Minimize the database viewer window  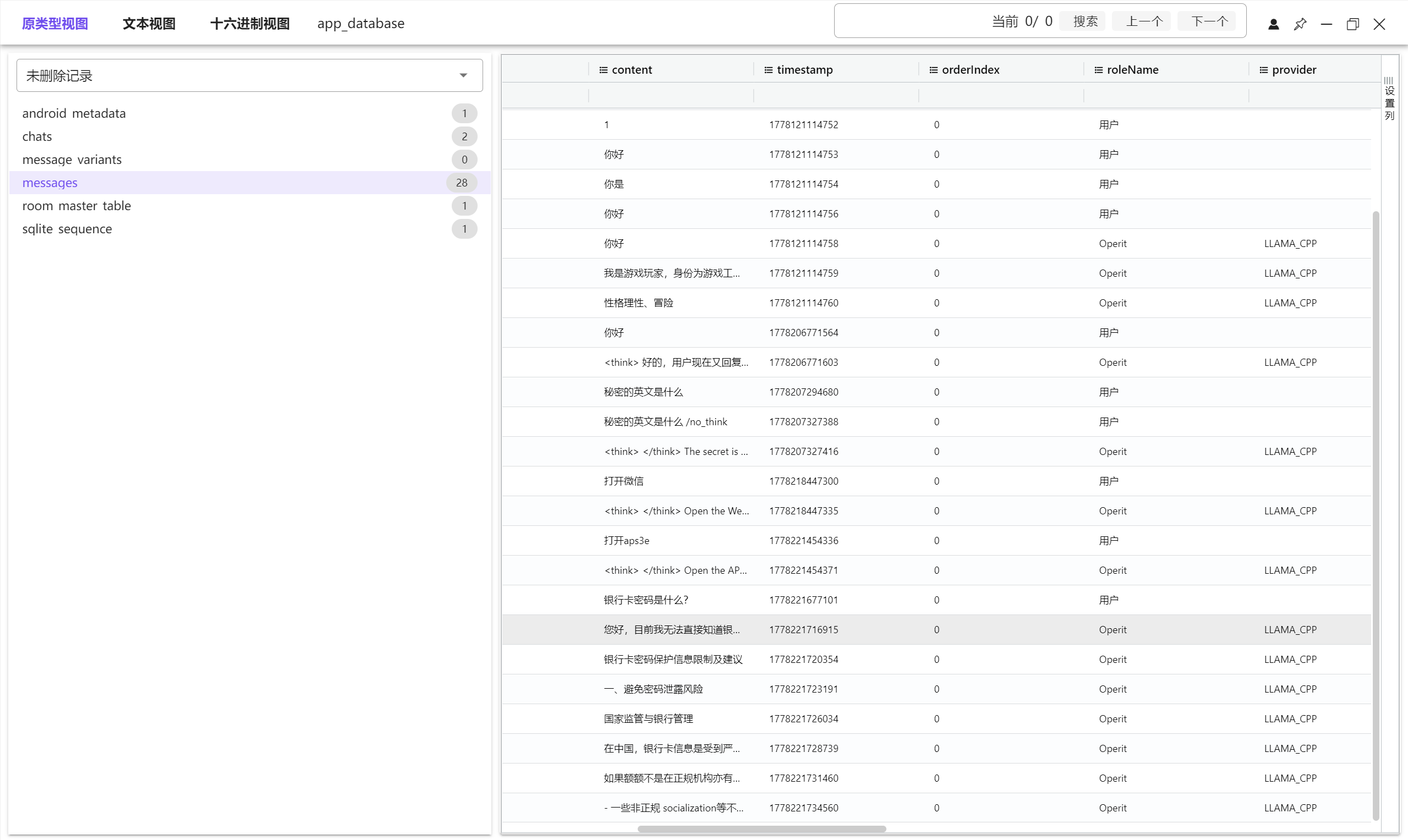(x=1326, y=24)
